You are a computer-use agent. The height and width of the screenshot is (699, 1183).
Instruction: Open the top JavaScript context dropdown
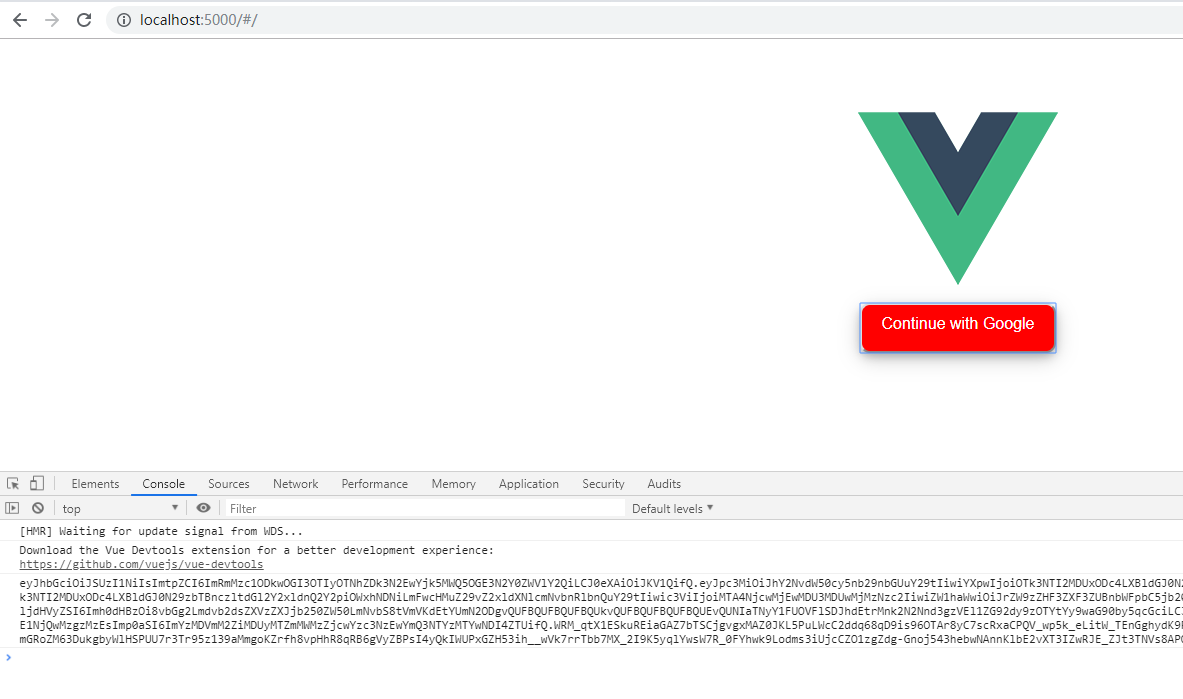click(x=121, y=508)
